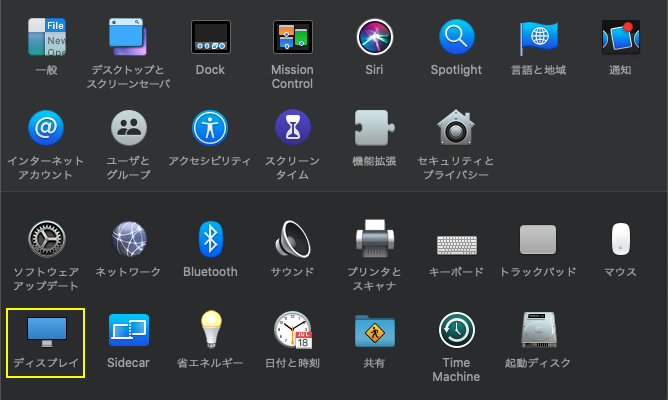Open ディスプレイ (Displays) preferences
Viewport: 668px width, 400px height.
46,331
